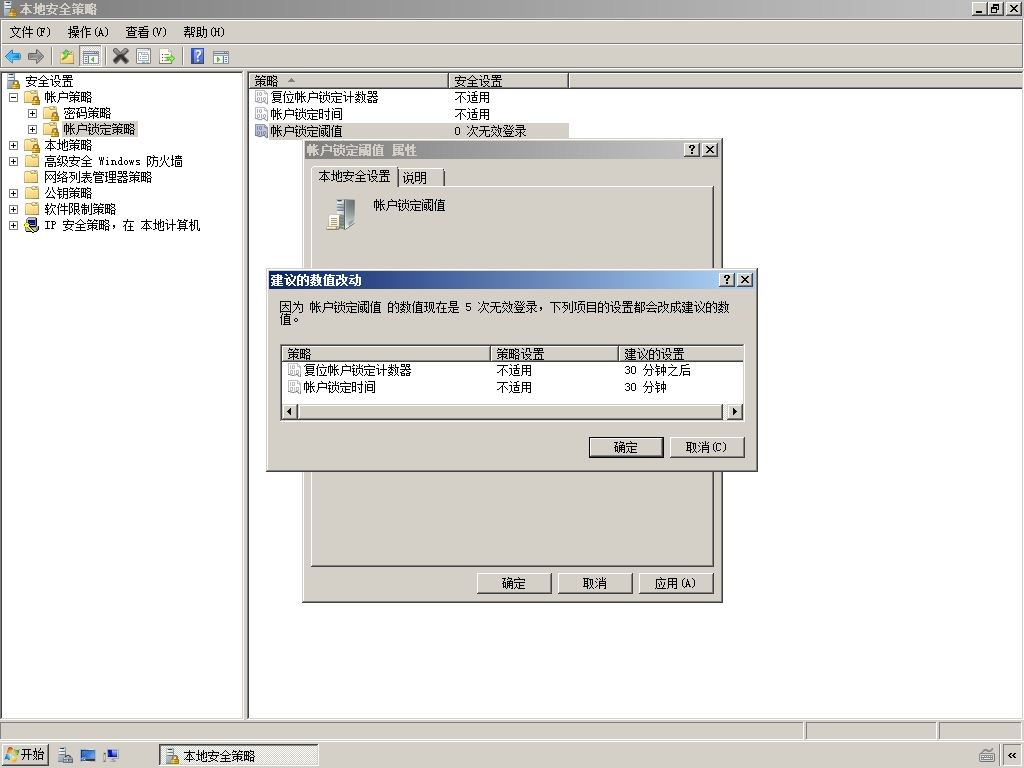Select the 本地安全设置 tab in the properties dialog
This screenshot has width=1024, height=768.
354,176
